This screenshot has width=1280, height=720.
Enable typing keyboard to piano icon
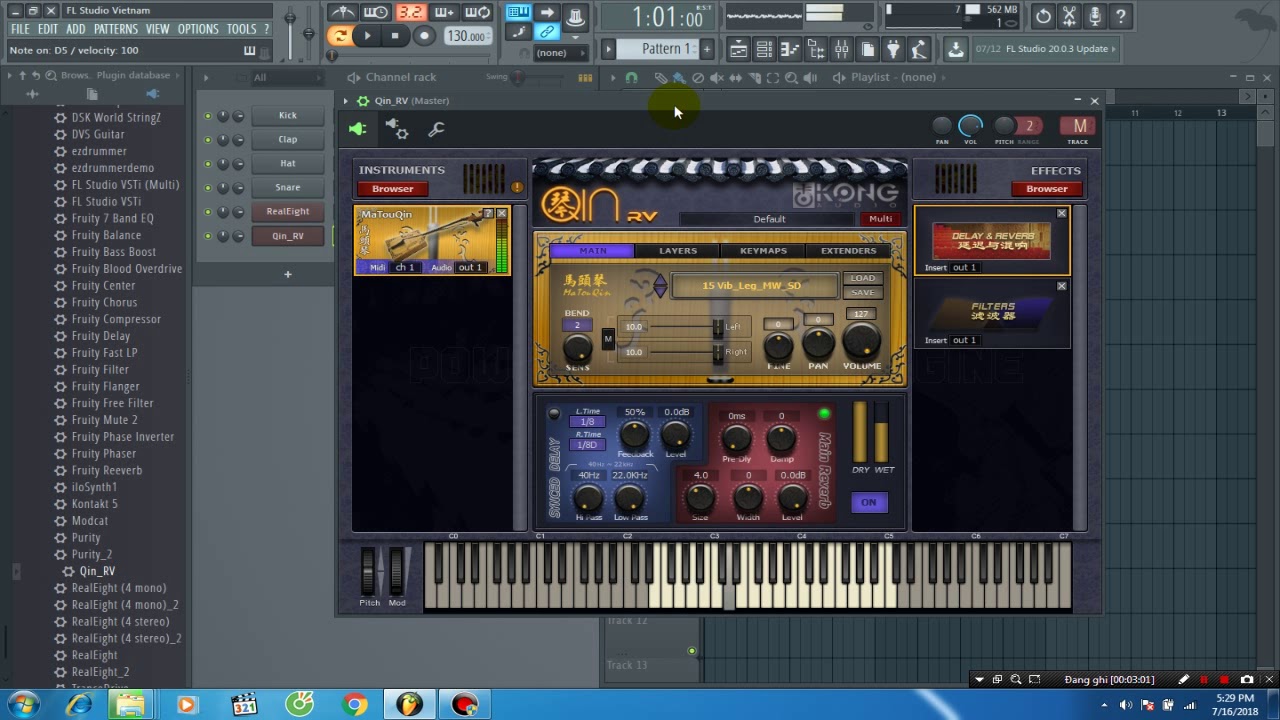[x=518, y=13]
